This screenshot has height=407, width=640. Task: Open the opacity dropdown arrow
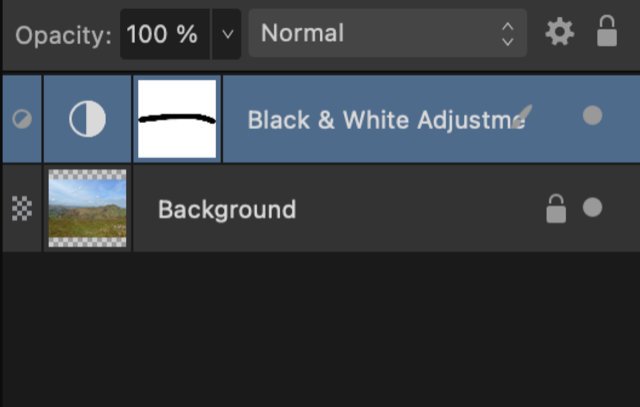[227, 34]
